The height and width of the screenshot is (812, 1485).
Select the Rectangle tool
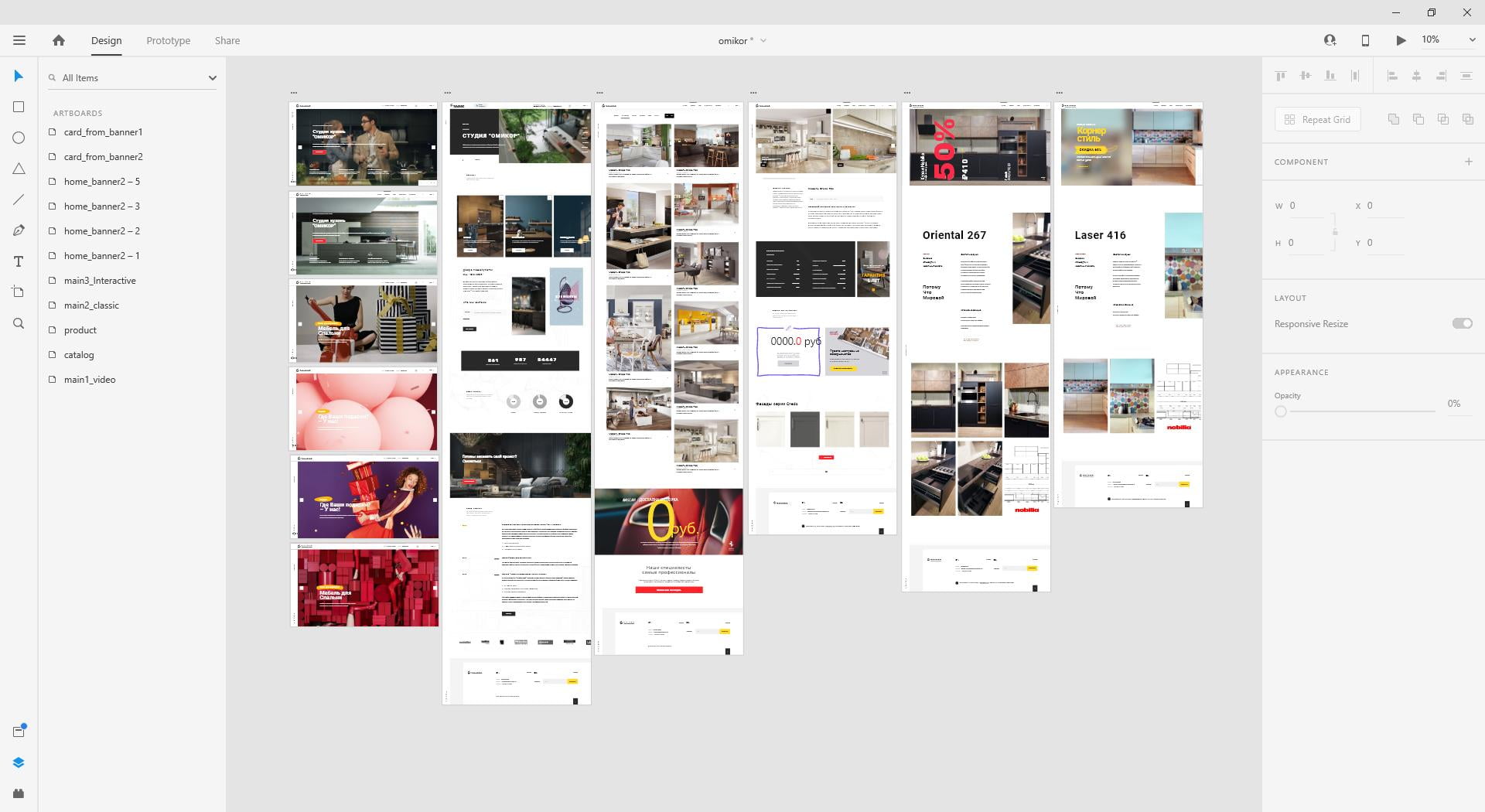(19, 107)
